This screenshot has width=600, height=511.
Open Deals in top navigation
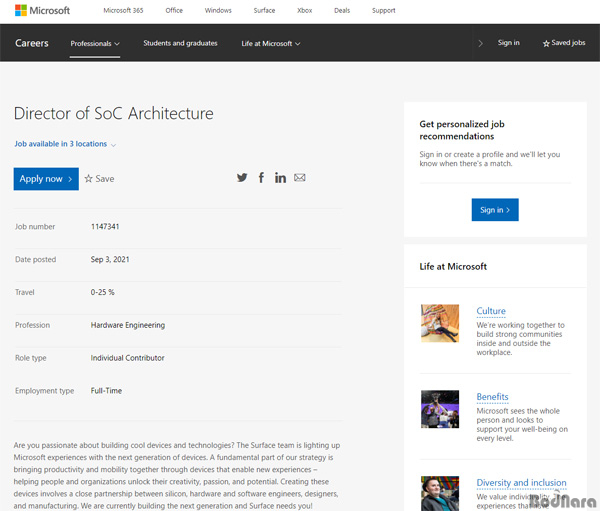[342, 10]
